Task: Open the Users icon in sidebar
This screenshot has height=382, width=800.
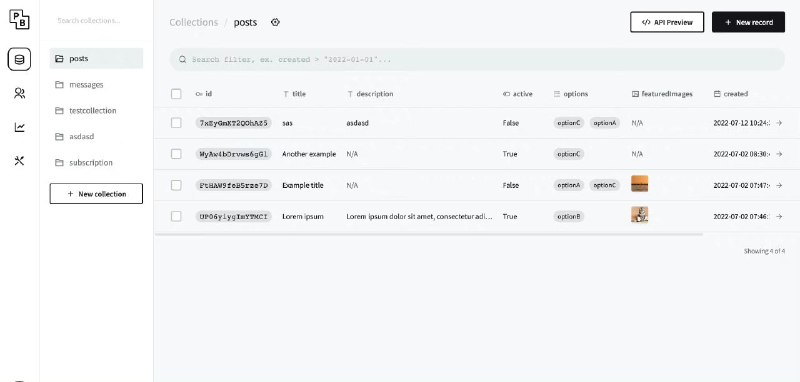Action: coord(19,93)
